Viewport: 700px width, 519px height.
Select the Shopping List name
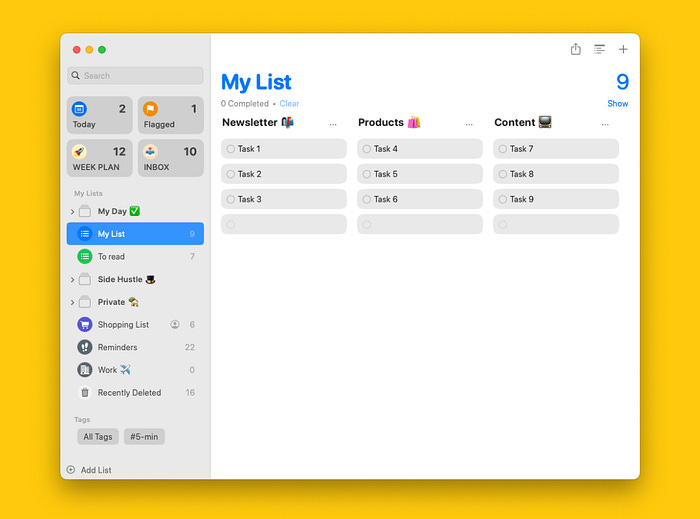coord(123,324)
